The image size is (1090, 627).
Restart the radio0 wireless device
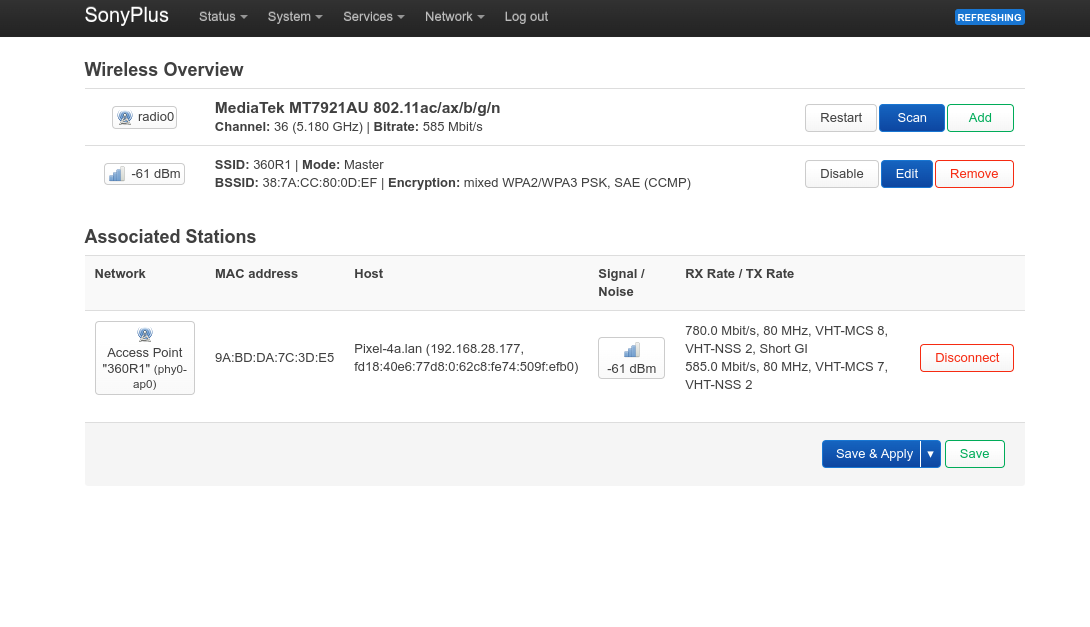(x=841, y=118)
